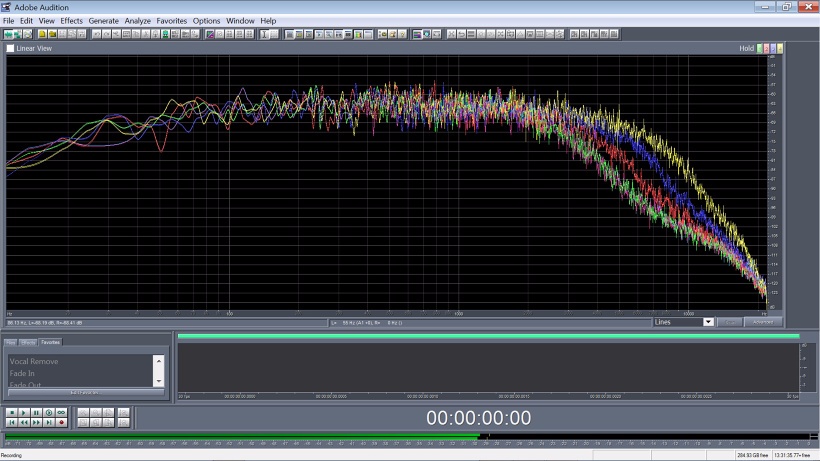Click favorites list scroll-up arrow
Viewport: 820px width, 461px height.
[159, 361]
